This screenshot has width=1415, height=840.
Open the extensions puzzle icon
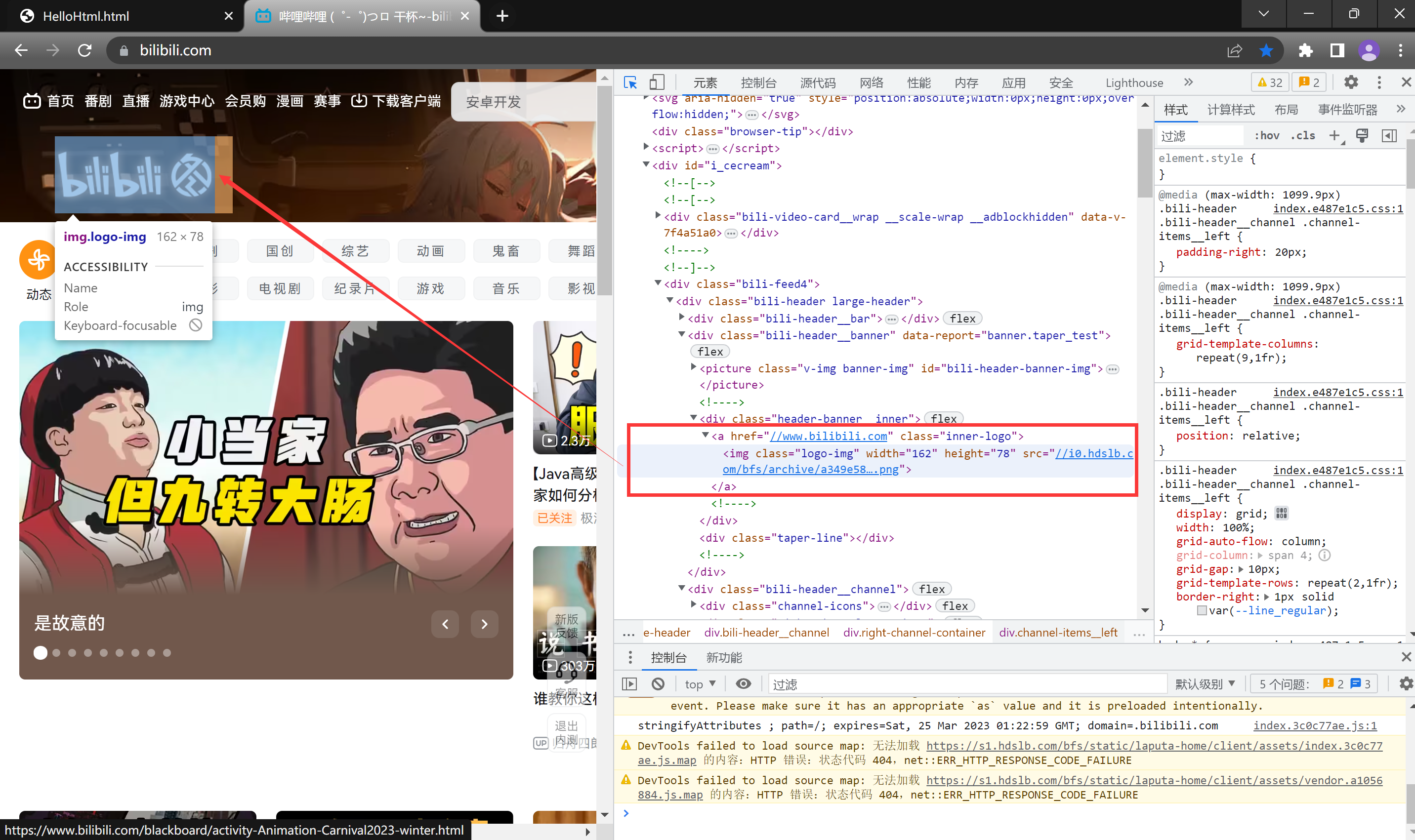pos(1305,50)
